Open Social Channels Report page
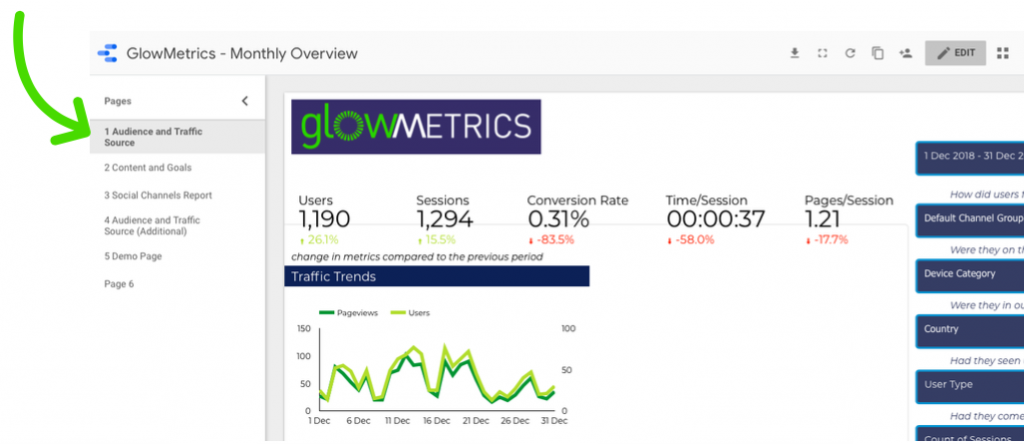Screen dimensions: 1024x444 click(158, 196)
